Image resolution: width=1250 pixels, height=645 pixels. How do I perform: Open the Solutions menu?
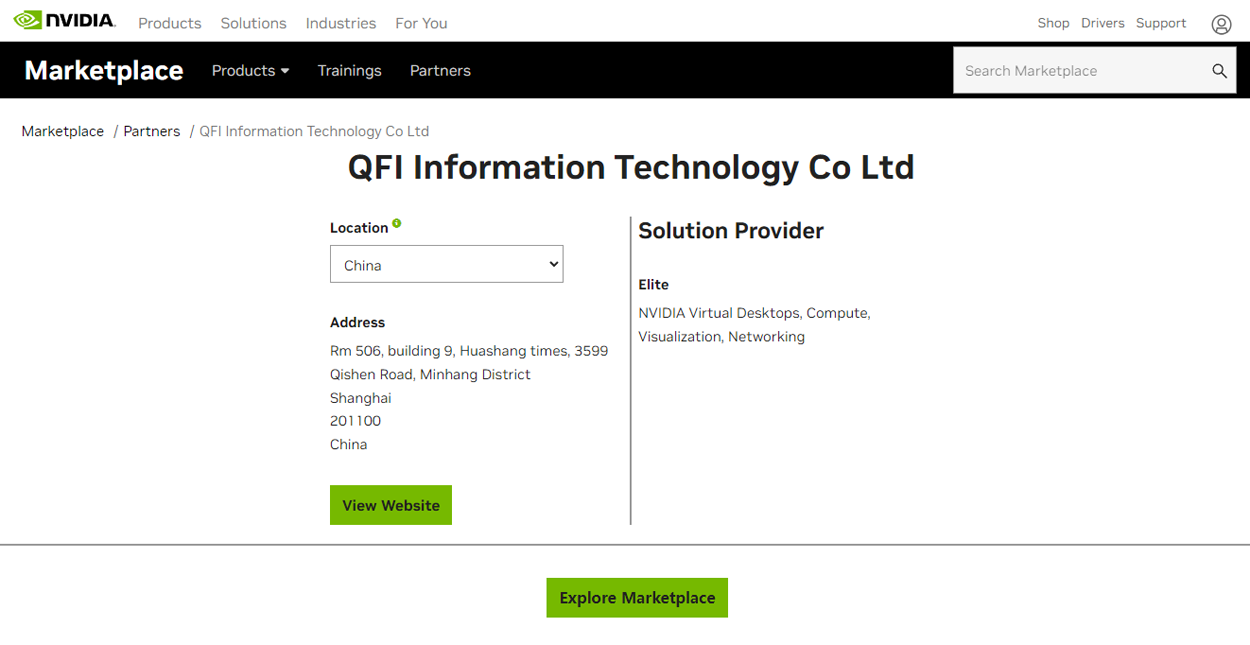coord(253,23)
